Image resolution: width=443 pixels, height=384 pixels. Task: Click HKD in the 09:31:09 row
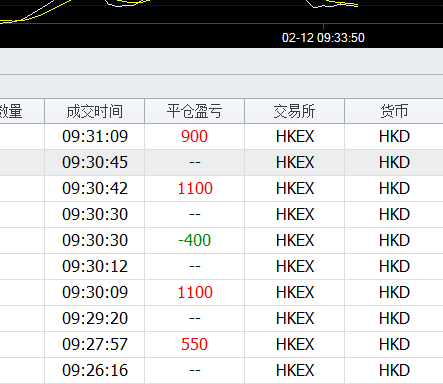[394, 136]
